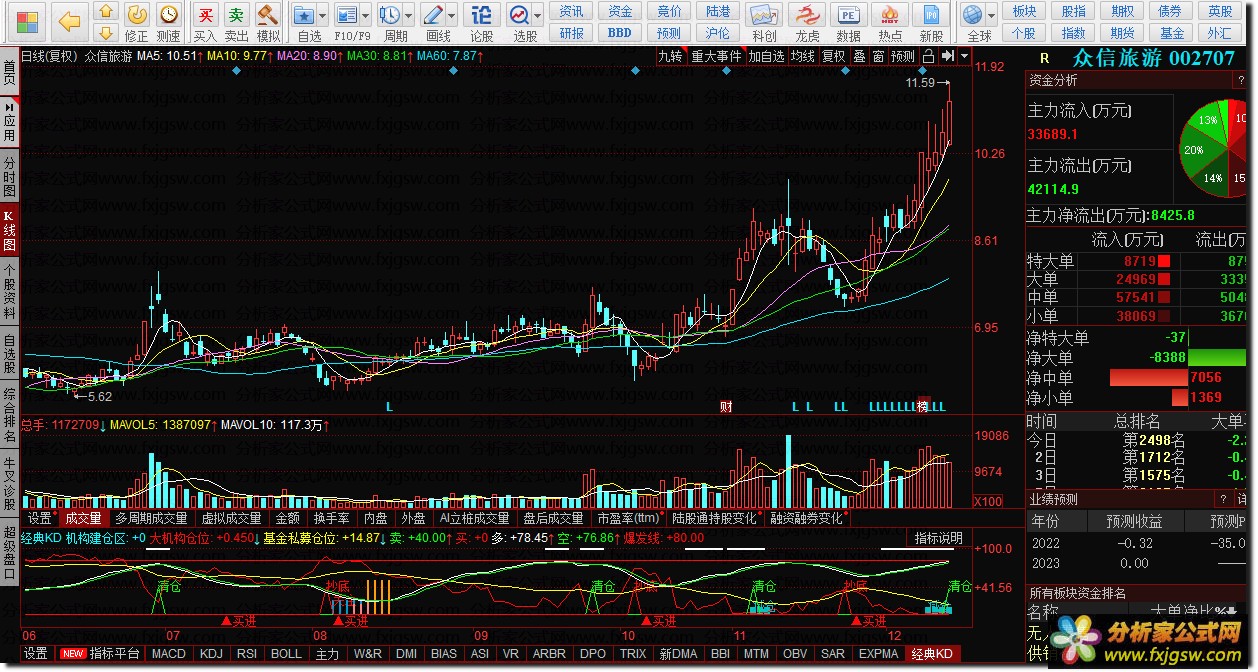
Task: Click the arrow-to-bar icon in chart header
Action: coord(947,56)
